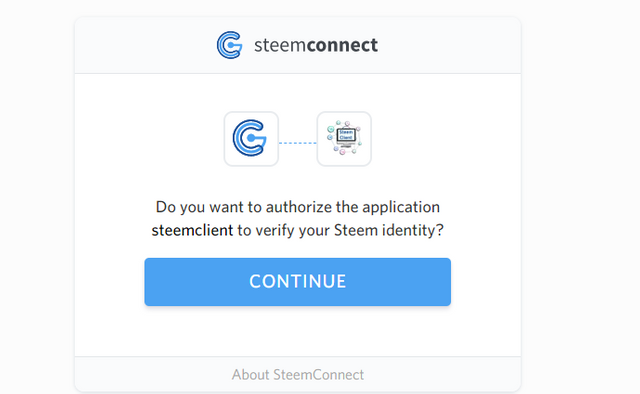Click the 'Steem Client' label inside monitor icon
Viewport: 640px width, 394px height.
tap(346, 135)
